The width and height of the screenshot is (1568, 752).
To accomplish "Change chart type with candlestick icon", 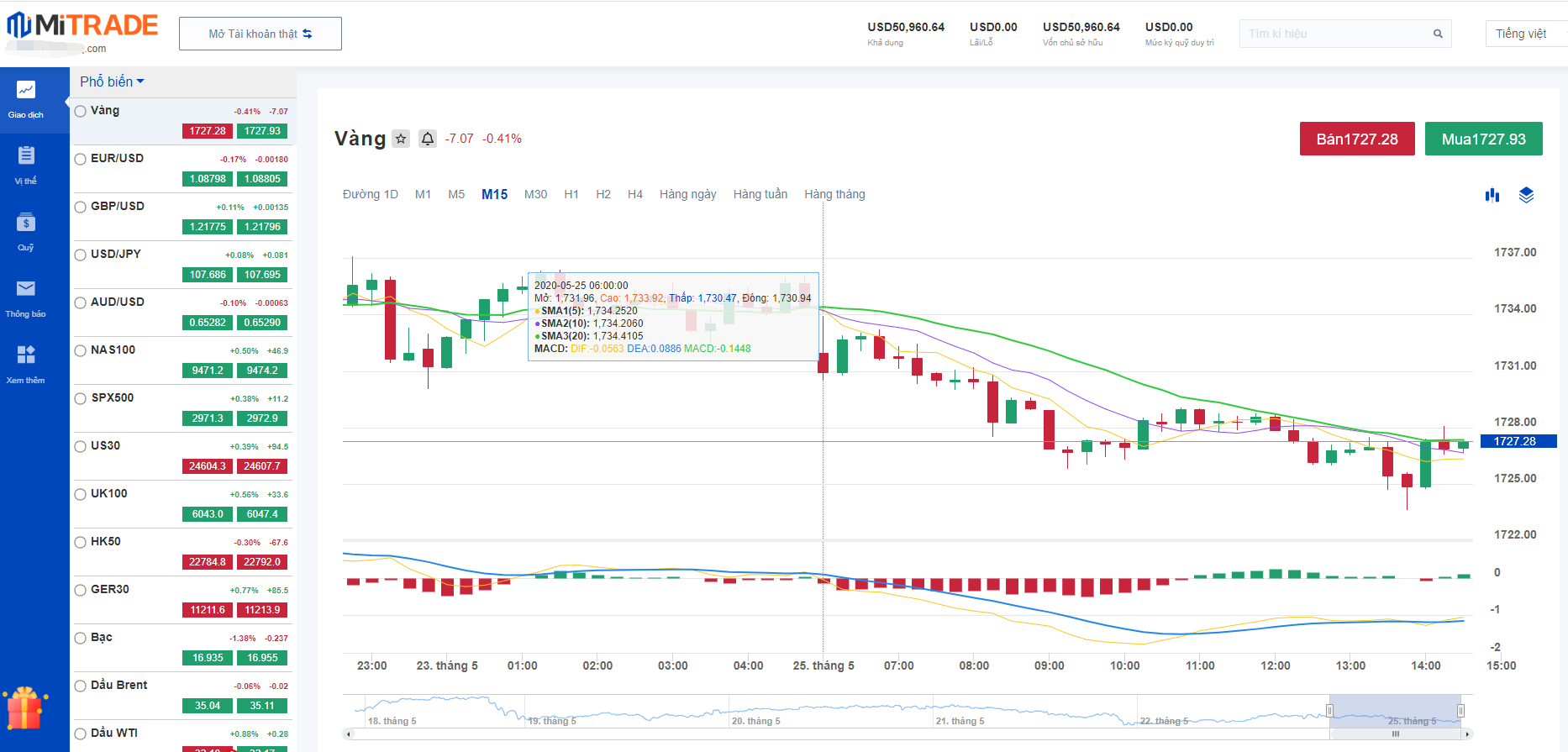I will point(1492,195).
